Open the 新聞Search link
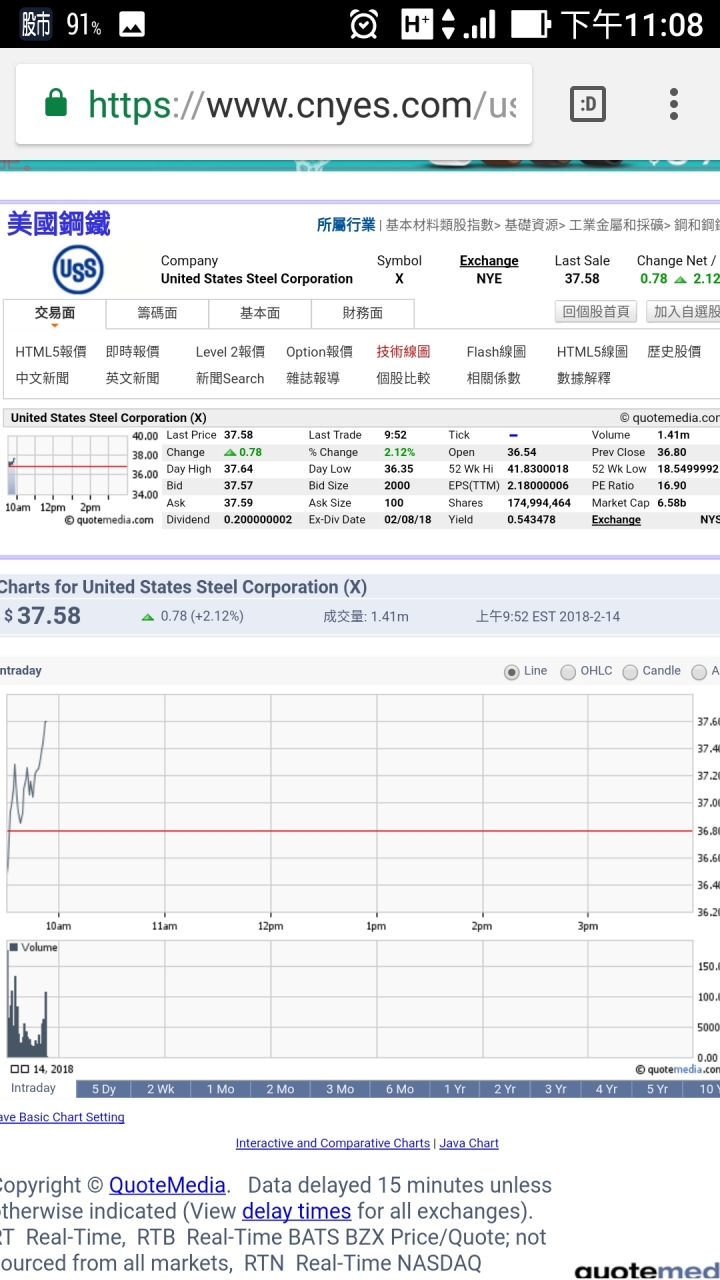Image resolution: width=720 pixels, height=1280 pixels. pos(230,378)
